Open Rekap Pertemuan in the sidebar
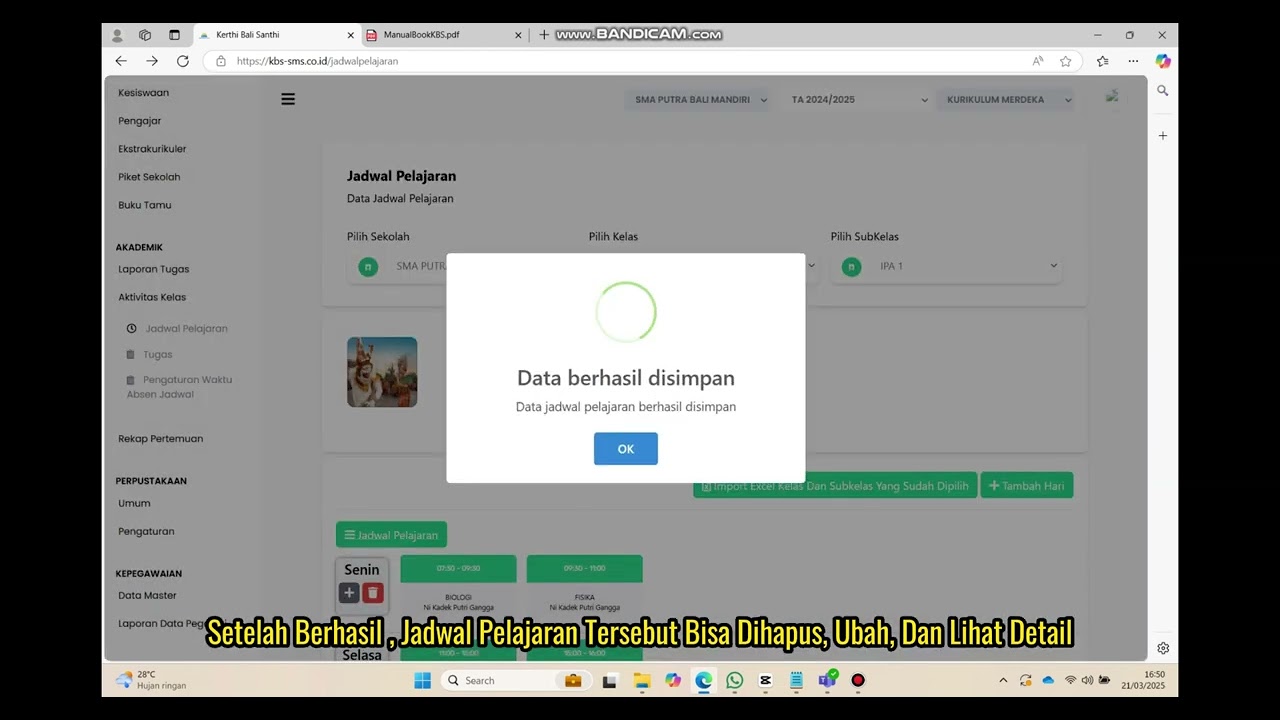The width and height of the screenshot is (1280, 720). point(161,439)
